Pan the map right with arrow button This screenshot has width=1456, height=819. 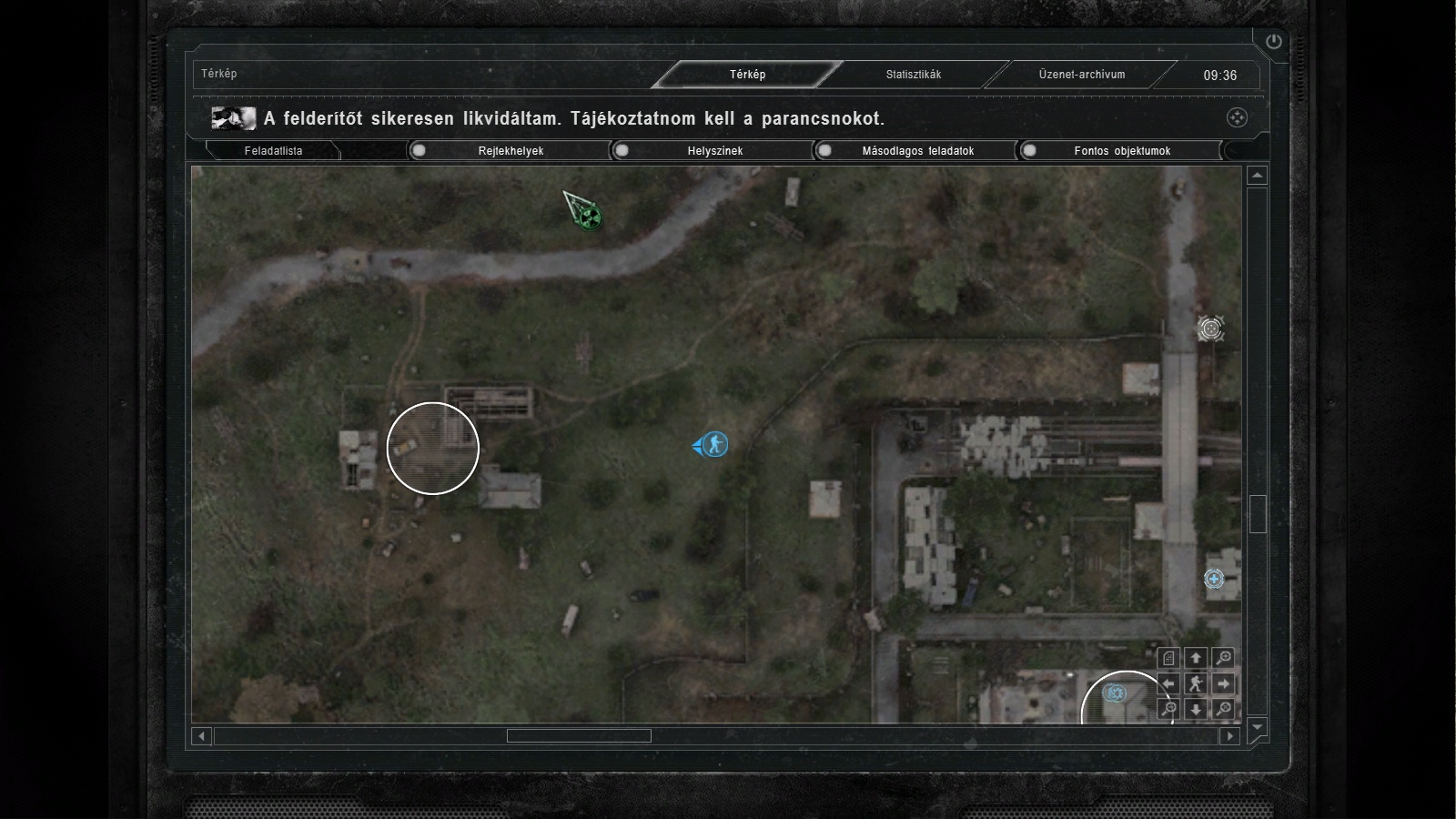[x=1224, y=684]
